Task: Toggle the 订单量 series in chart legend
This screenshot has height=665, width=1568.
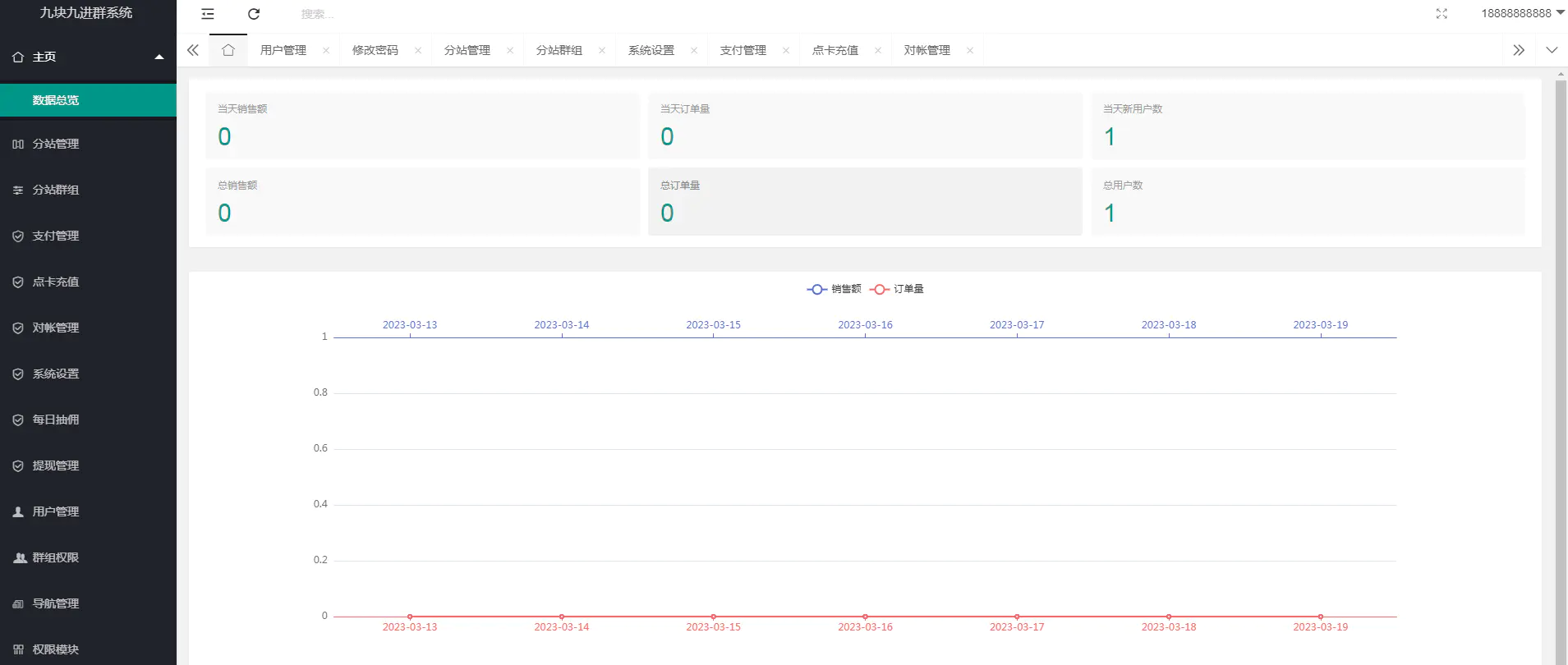Action: (x=897, y=289)
